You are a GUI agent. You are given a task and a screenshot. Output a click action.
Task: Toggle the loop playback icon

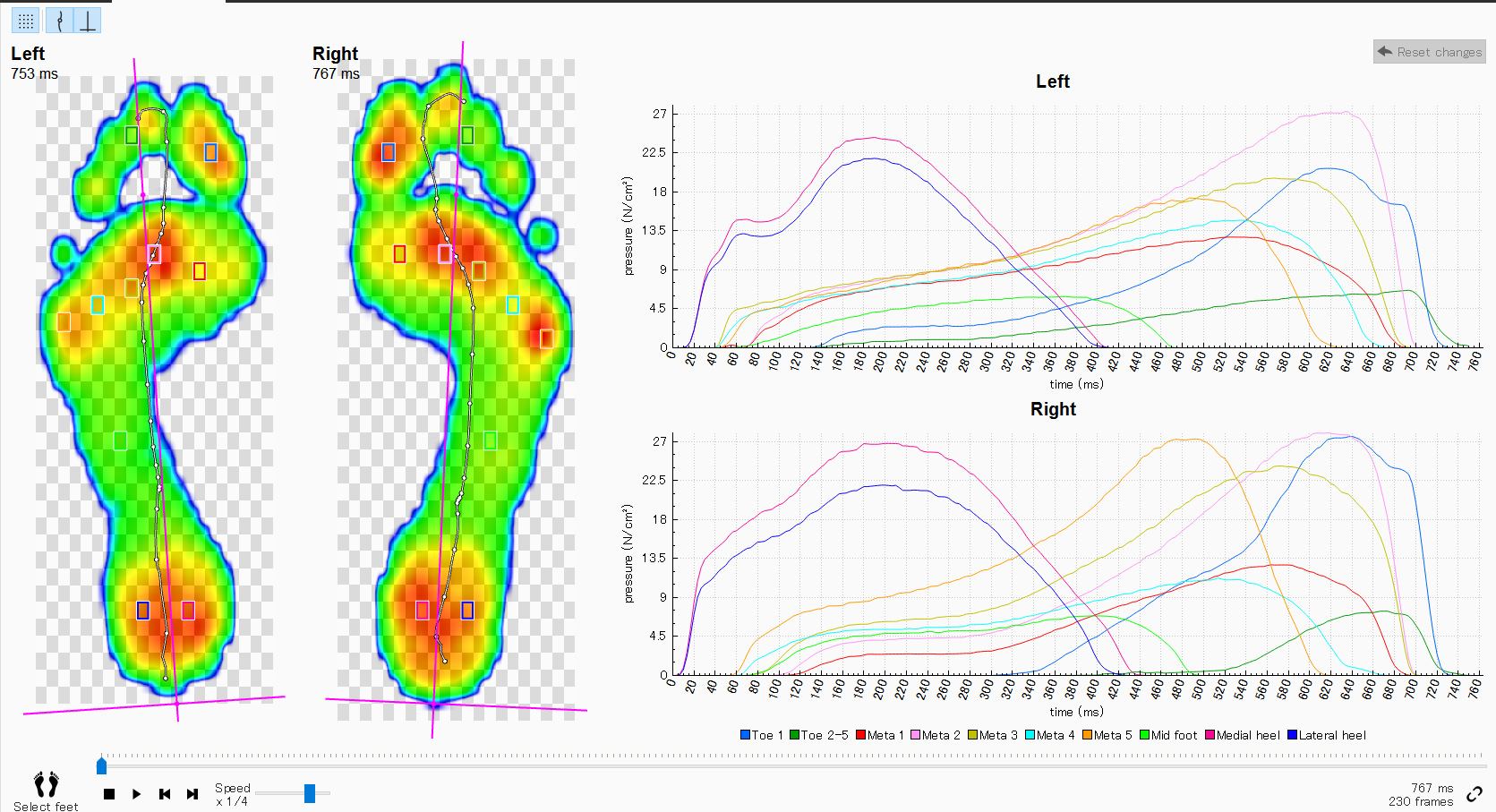point(1474,794)
